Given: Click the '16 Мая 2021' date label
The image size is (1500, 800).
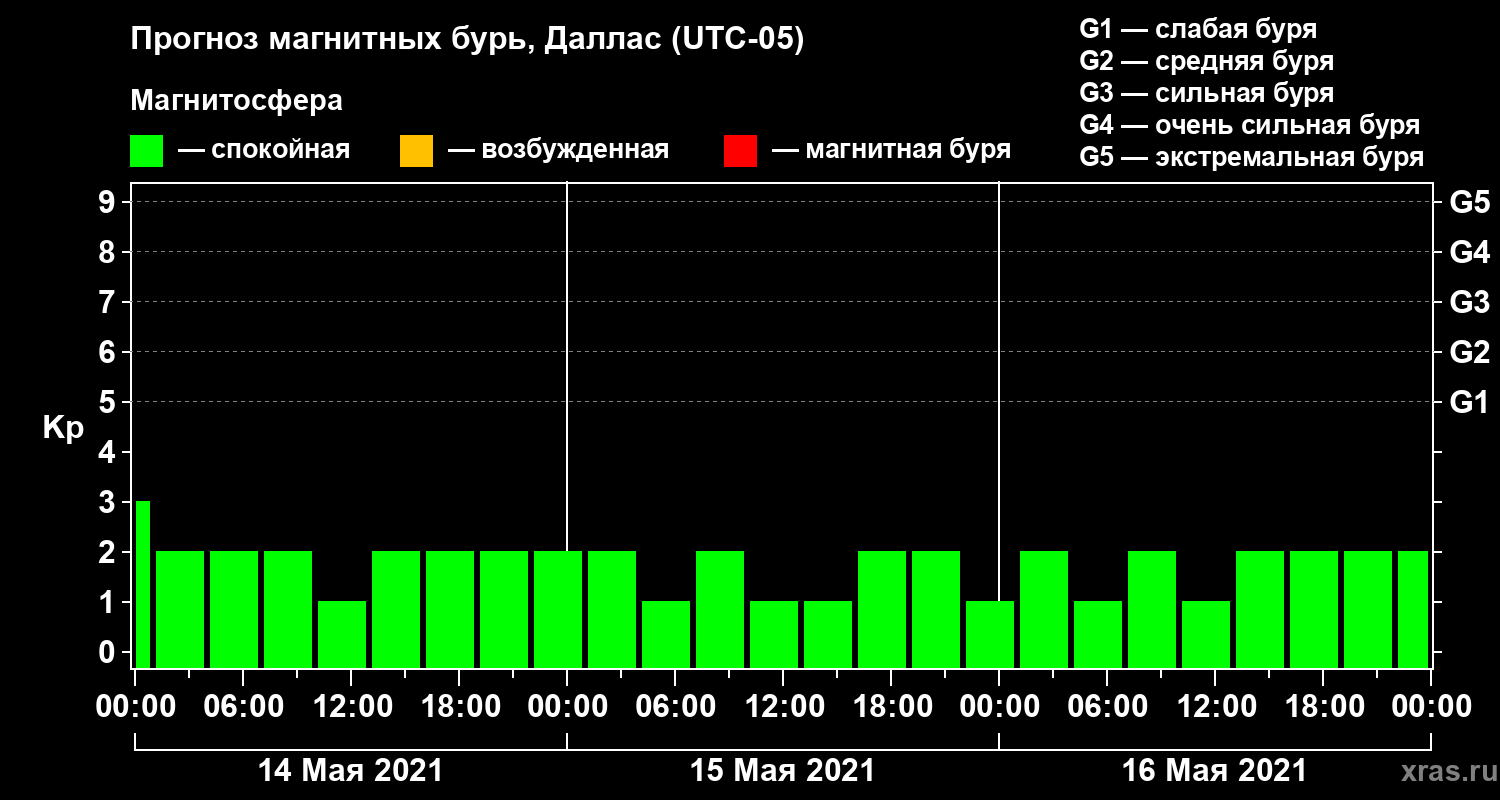Looking at the screenshot, I should pyautogui.click(x=1214, y=770).
